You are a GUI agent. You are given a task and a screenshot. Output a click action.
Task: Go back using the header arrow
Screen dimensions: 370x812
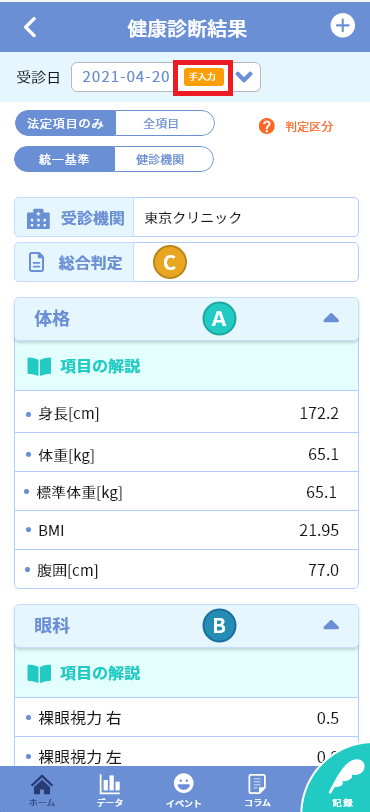pyautogui.click(x=31, y=27)
